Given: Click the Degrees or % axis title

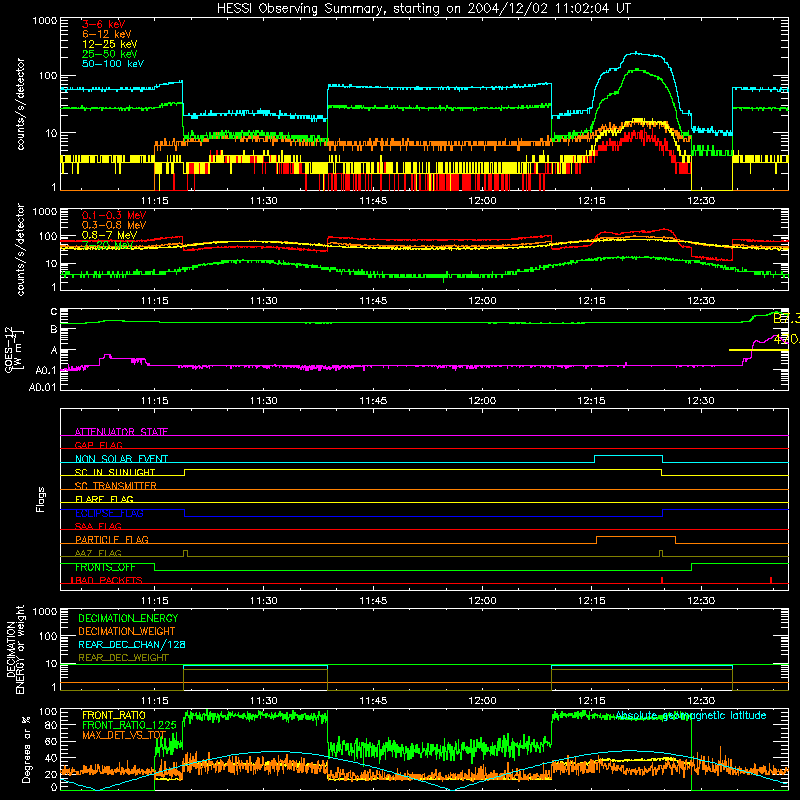Looking at the screenshot, I should coord(26,748).
